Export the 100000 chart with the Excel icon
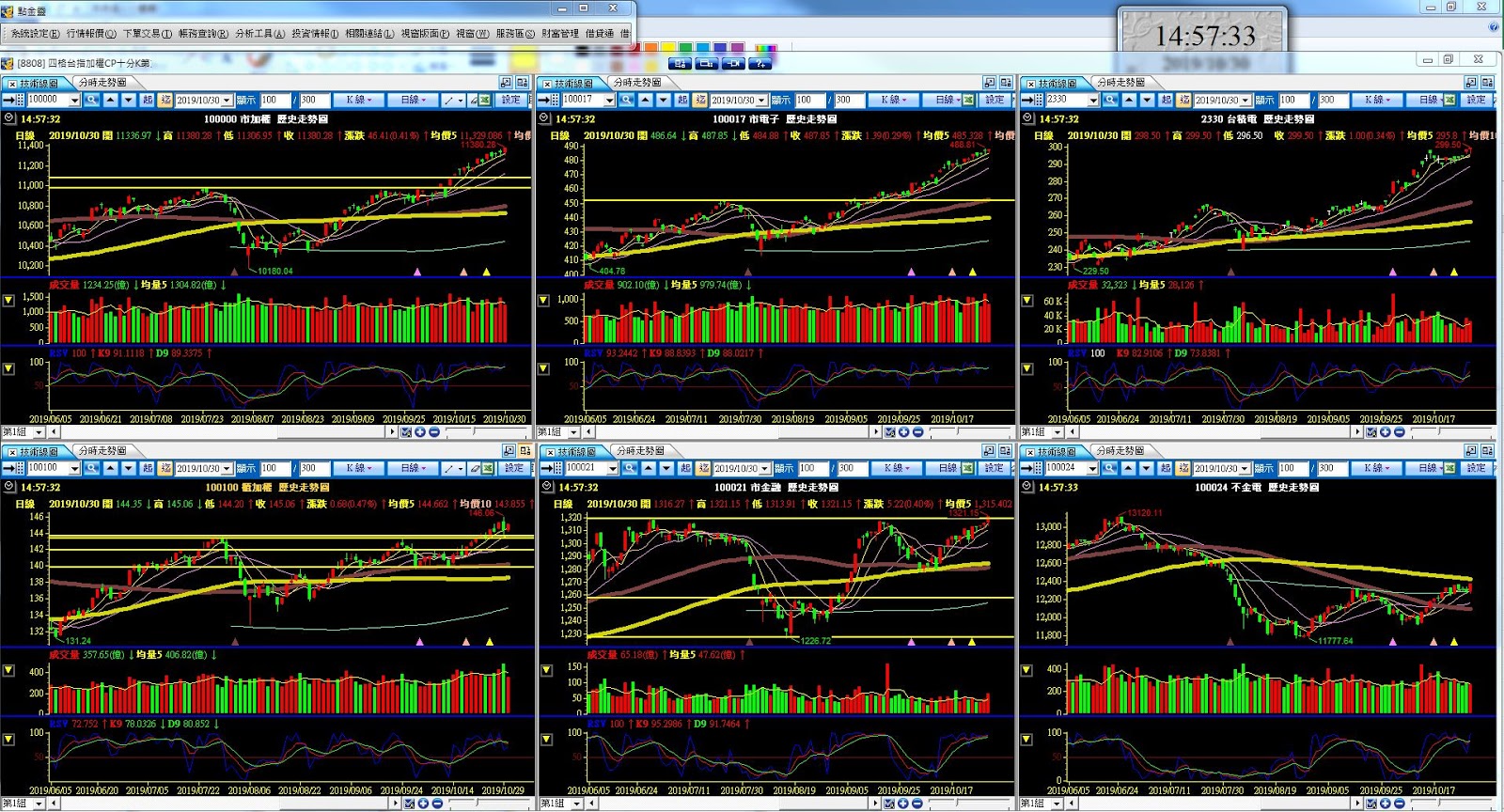The width and height of the screenshot is (1504, 812). coord(485,100)
